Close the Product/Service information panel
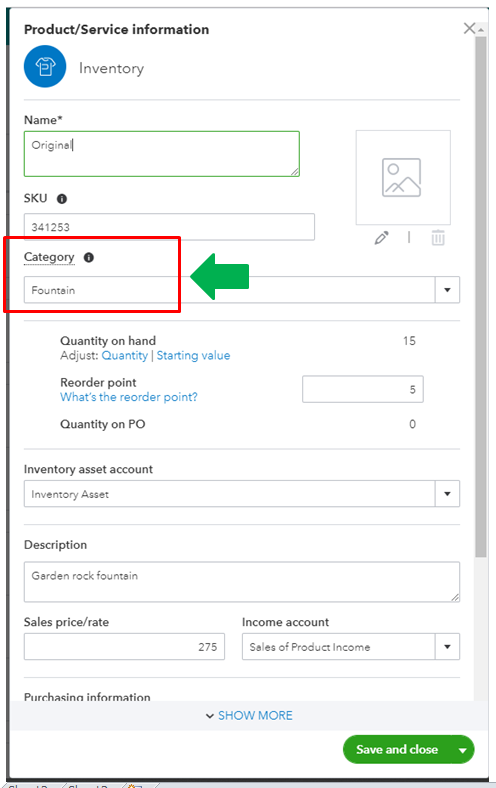The width and height of the screenshot is (496, 788). point(469,28)
